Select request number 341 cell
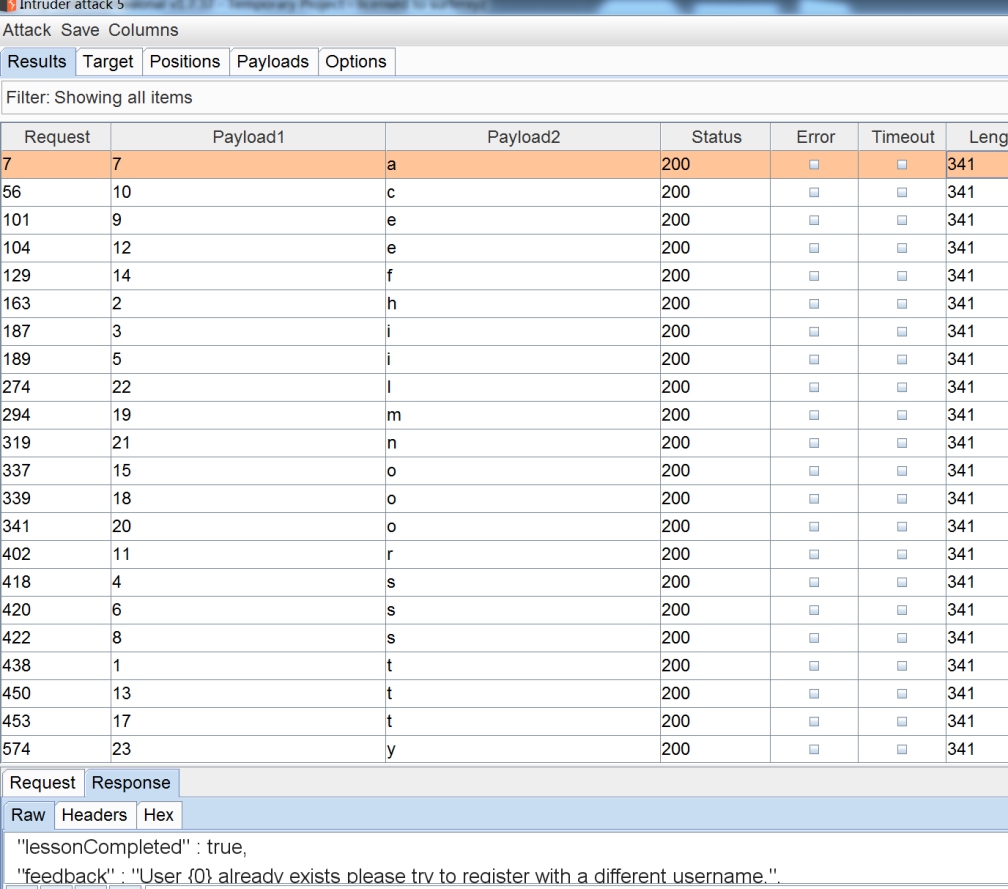The width and height of the screenshot is (1008, 889). coord(56,526)
